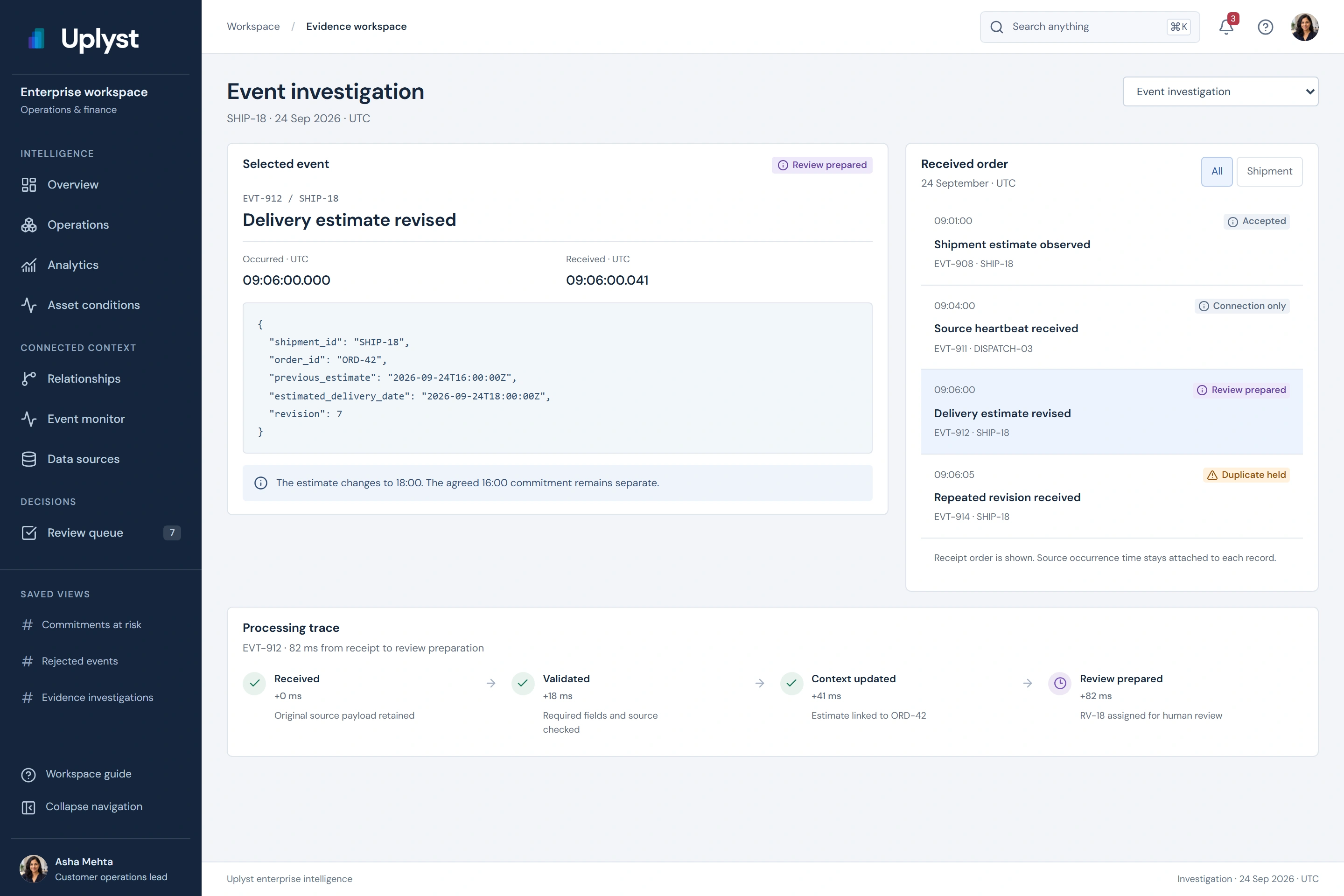
Task: Select Delivery estimate revised in received order
Action: coord(1112,412)
